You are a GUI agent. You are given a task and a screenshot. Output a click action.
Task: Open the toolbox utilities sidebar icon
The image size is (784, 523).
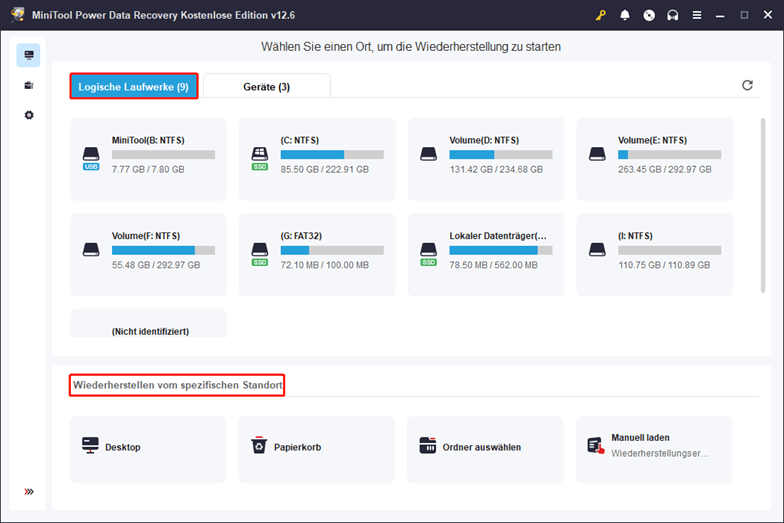click(29, 86)
